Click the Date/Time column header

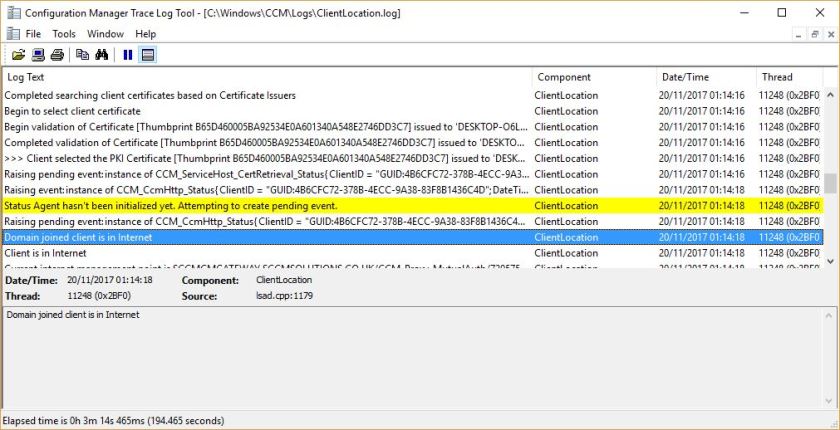(x=705, y=77)
